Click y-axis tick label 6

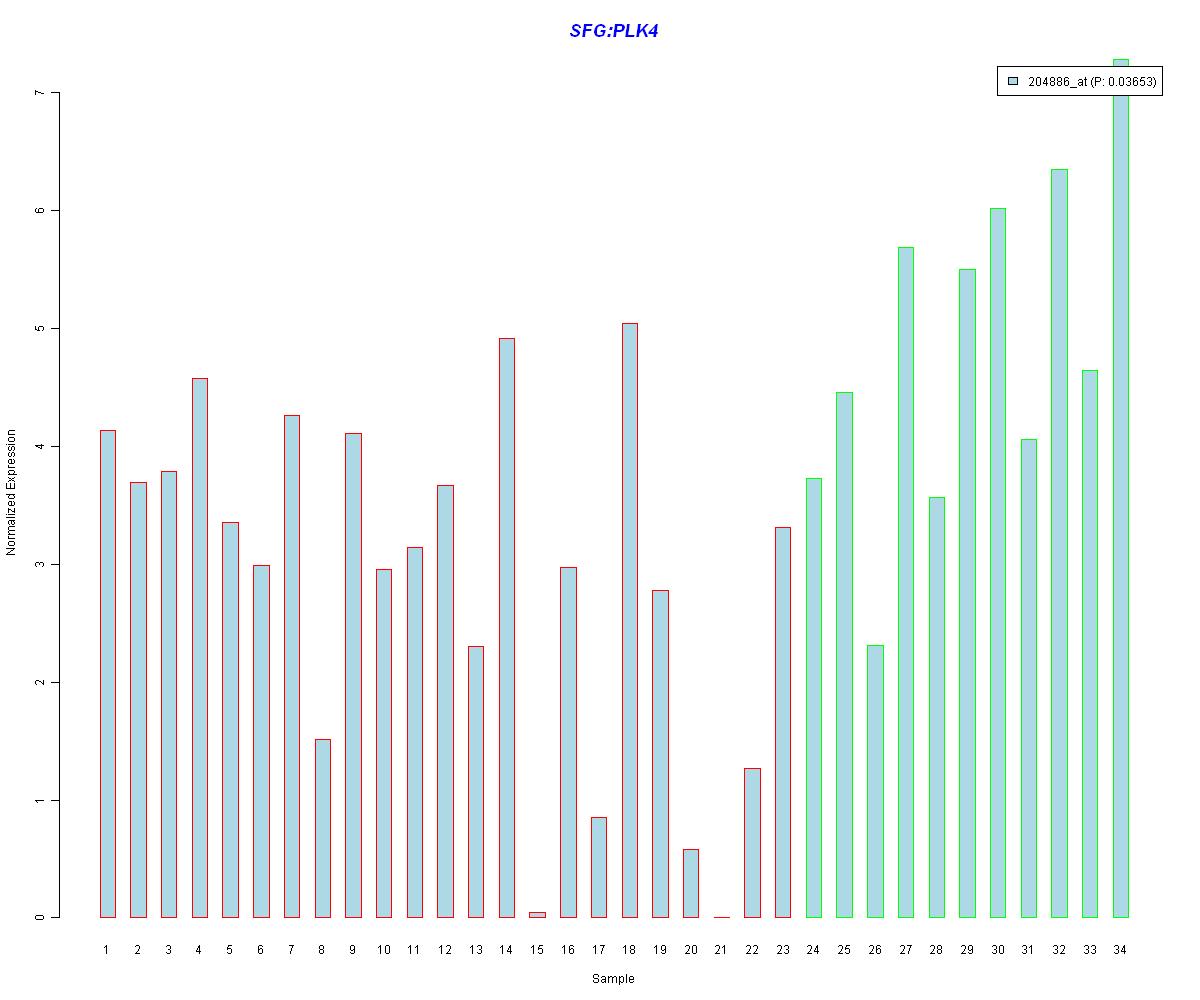point(40,210)
